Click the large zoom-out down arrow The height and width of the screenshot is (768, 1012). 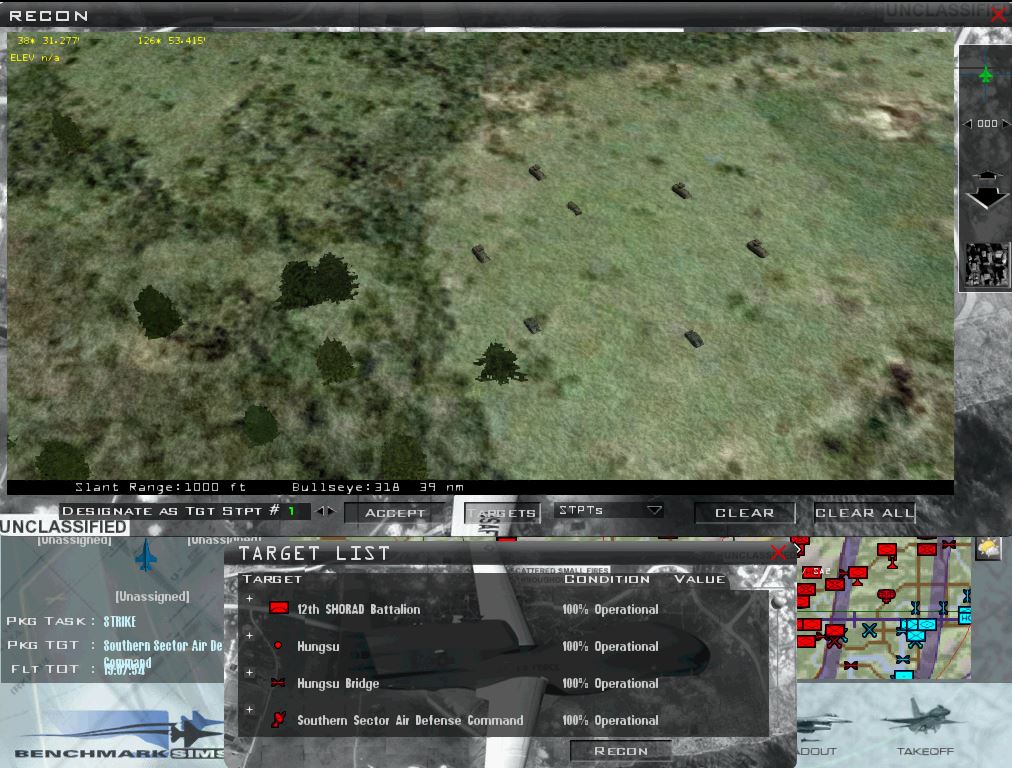(x=987, y=197)
